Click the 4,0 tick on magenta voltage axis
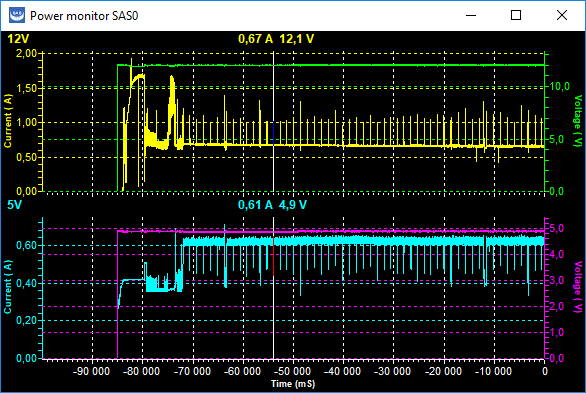This screenshot has height=393, width=586. pos(557,254)
